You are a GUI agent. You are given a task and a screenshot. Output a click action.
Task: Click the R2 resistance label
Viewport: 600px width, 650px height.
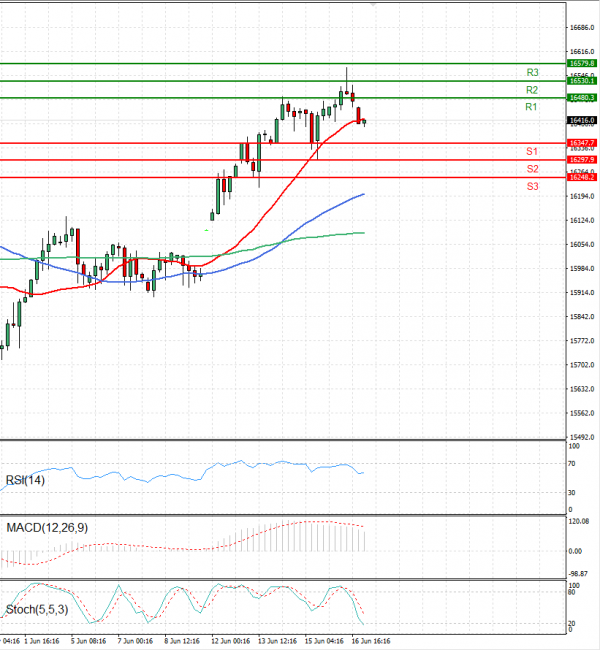click(532, 90)
